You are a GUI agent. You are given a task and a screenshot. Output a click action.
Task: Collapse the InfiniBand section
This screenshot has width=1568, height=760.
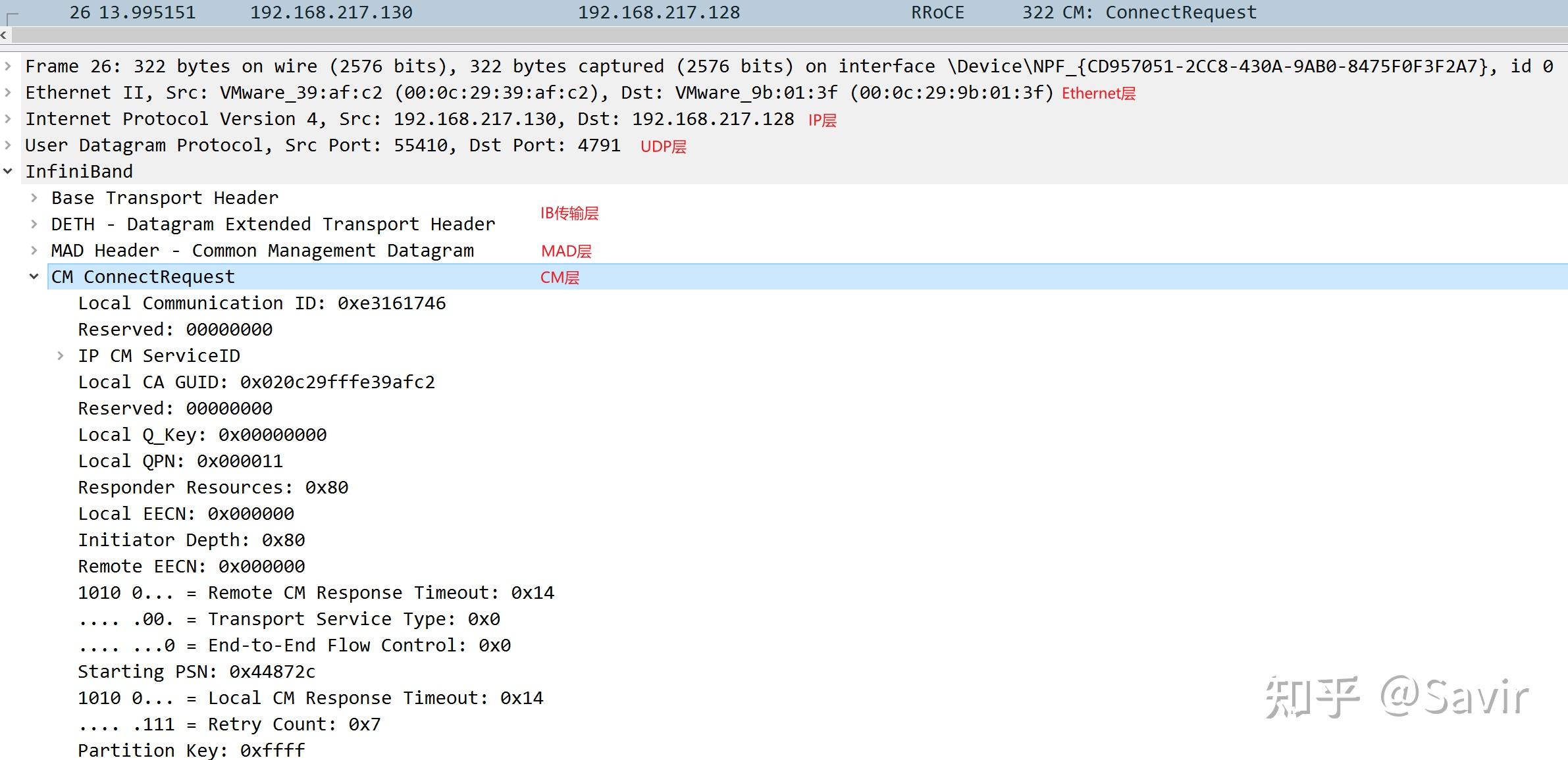(x=8, y=171)
